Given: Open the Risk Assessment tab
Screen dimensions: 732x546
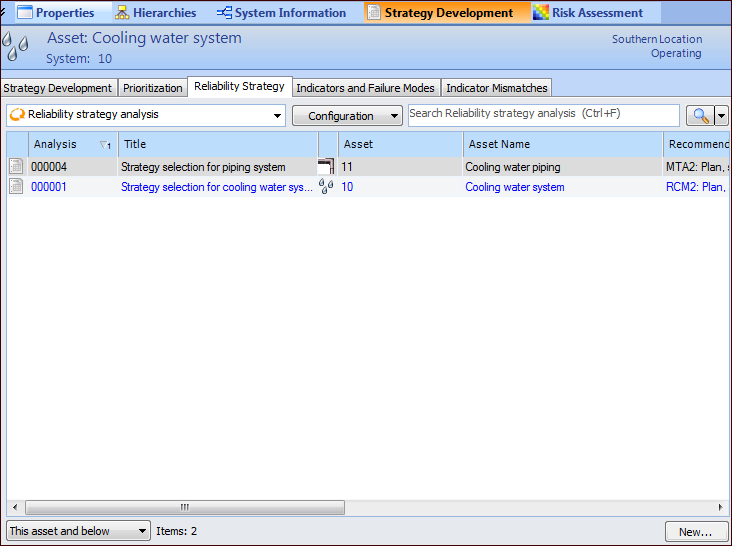Looking at the screenshot, I should click(x=589, y=13).
